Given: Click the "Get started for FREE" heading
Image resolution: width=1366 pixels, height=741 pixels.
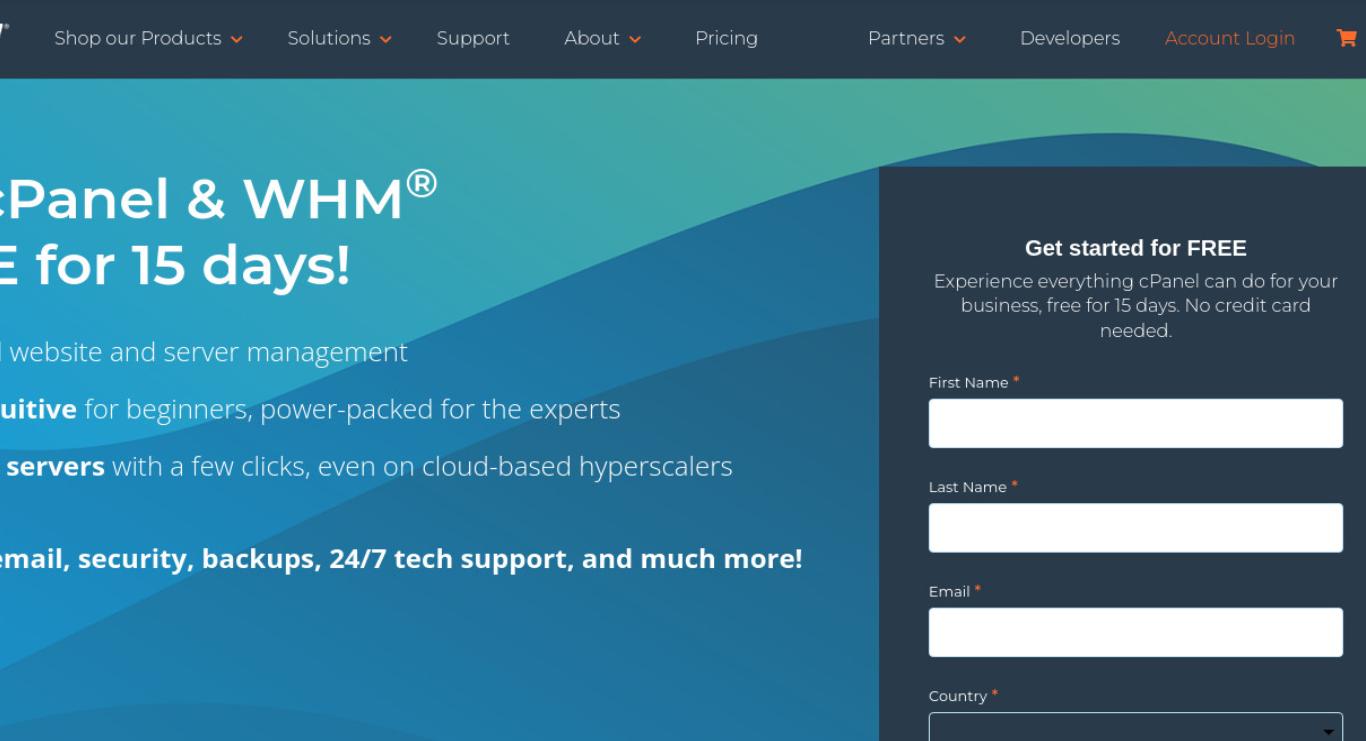Looking at the screenshot, I should tap(1136, 248).
